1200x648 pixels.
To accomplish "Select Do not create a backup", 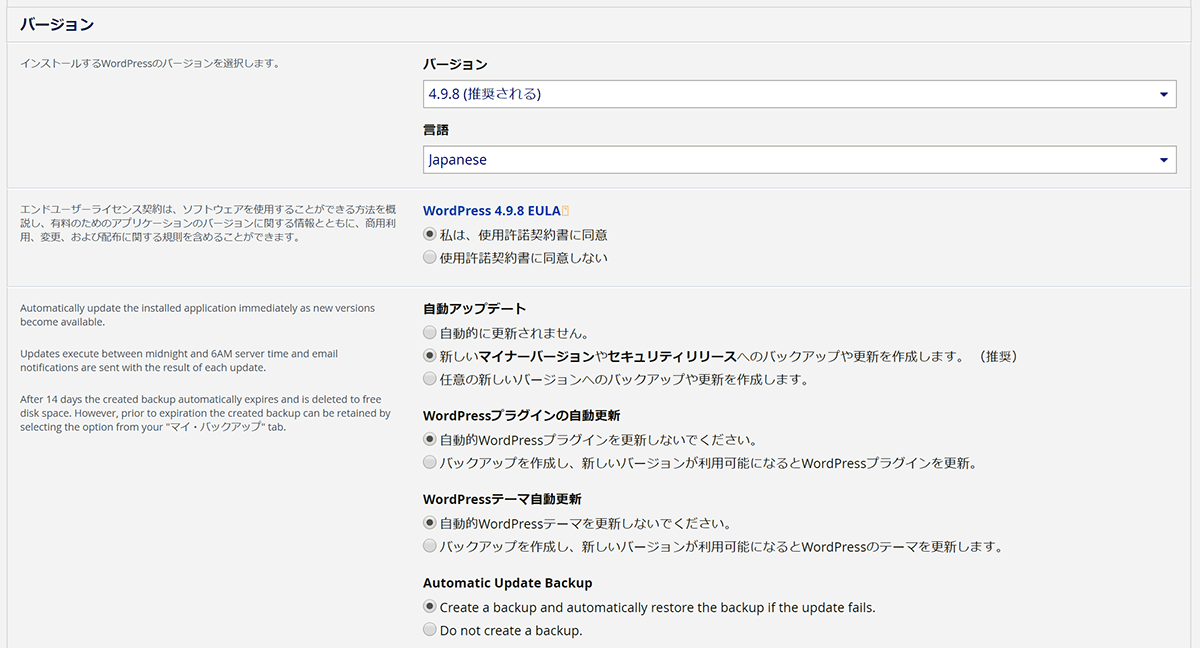I will [430, 630].
